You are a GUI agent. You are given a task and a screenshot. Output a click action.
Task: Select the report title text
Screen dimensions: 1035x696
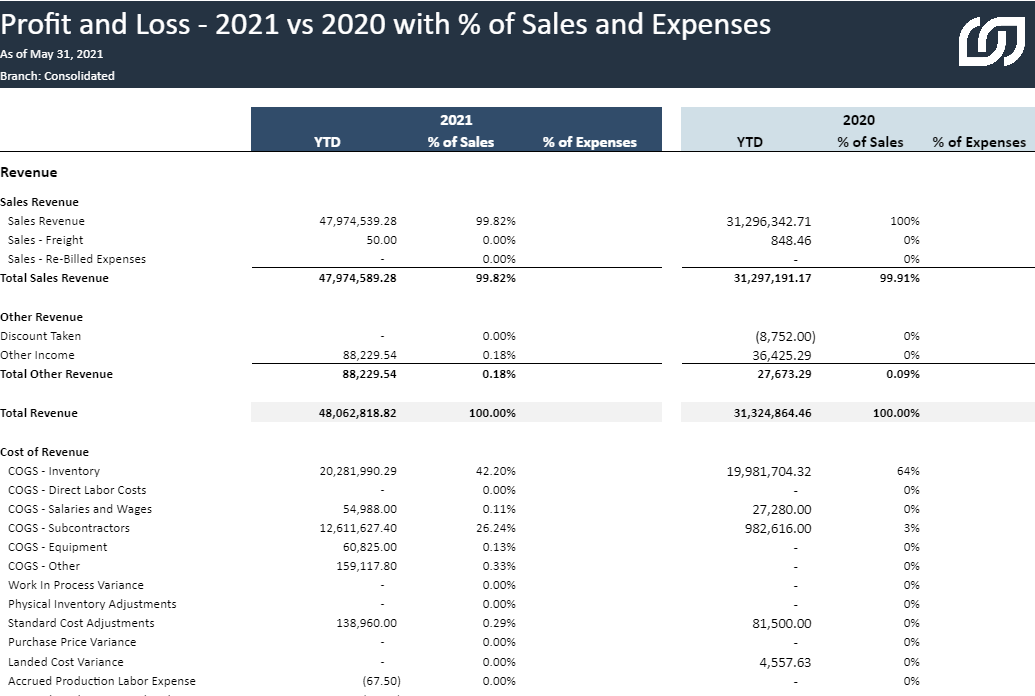click(x=386, y=24)
